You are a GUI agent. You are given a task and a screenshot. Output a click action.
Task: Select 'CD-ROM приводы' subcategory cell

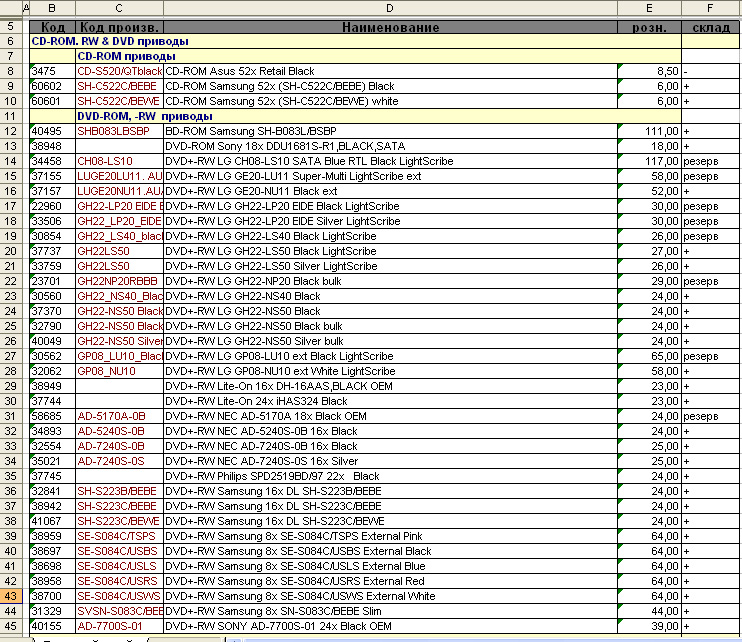click(x=379, y=56)
